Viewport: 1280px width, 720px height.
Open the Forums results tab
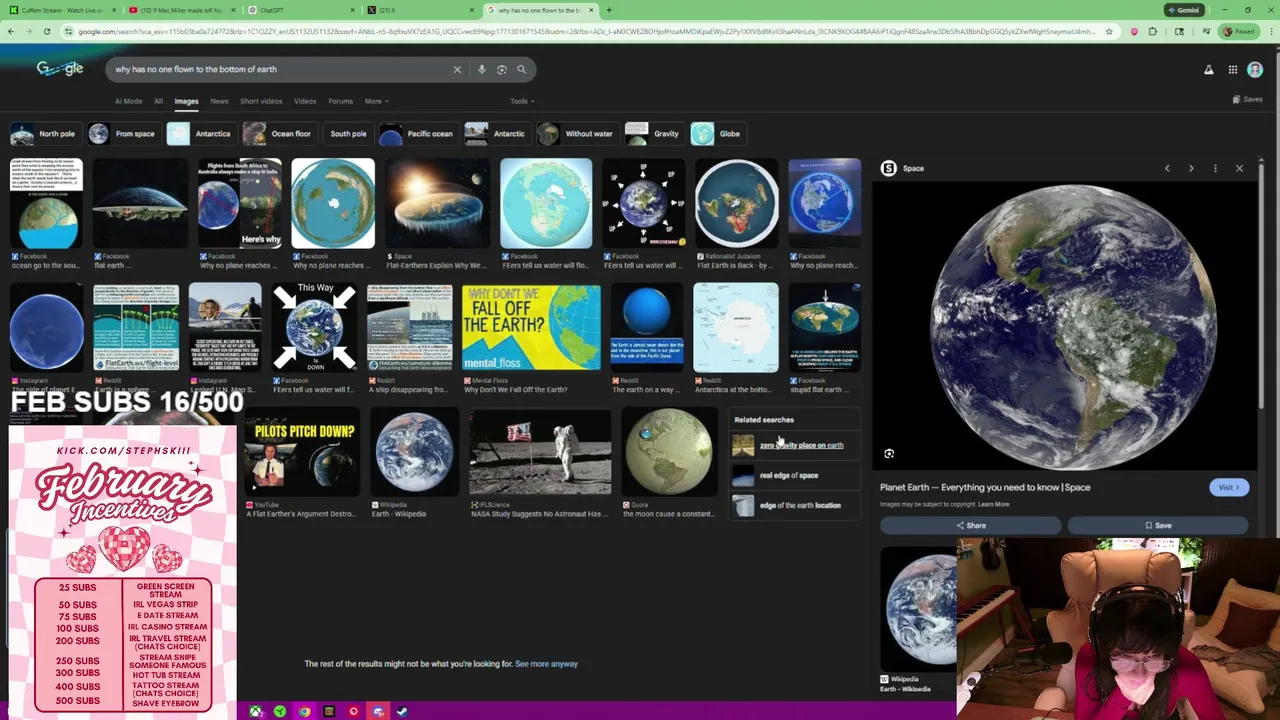[x=340, y=101]
